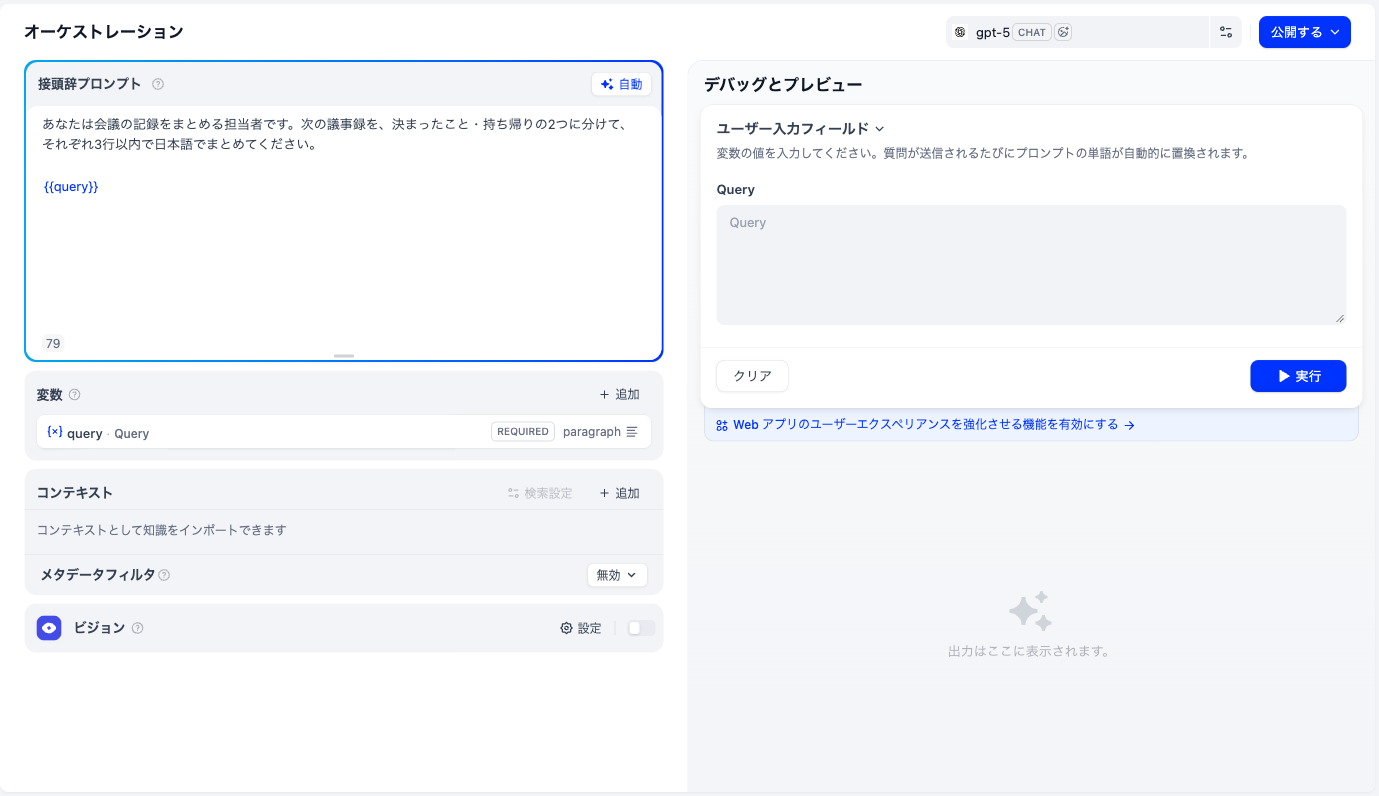The height and width of the screenshot is (796, 1379).
Task: Click the help icon beside メタデータフィルタ
Action: [164, 575]
